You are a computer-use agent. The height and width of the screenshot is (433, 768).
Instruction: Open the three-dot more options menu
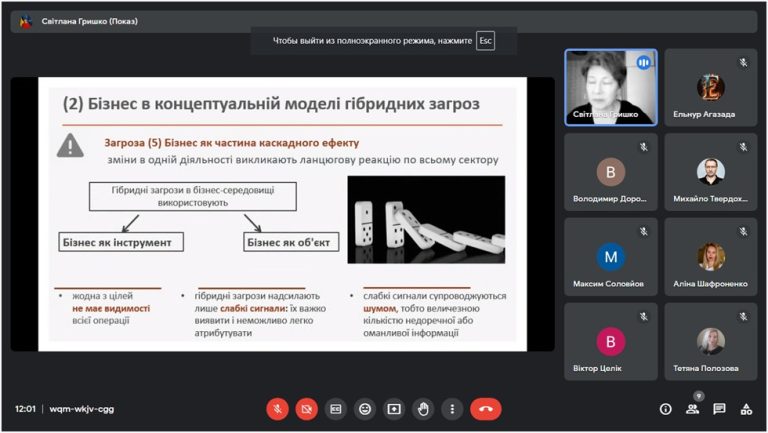452,409
